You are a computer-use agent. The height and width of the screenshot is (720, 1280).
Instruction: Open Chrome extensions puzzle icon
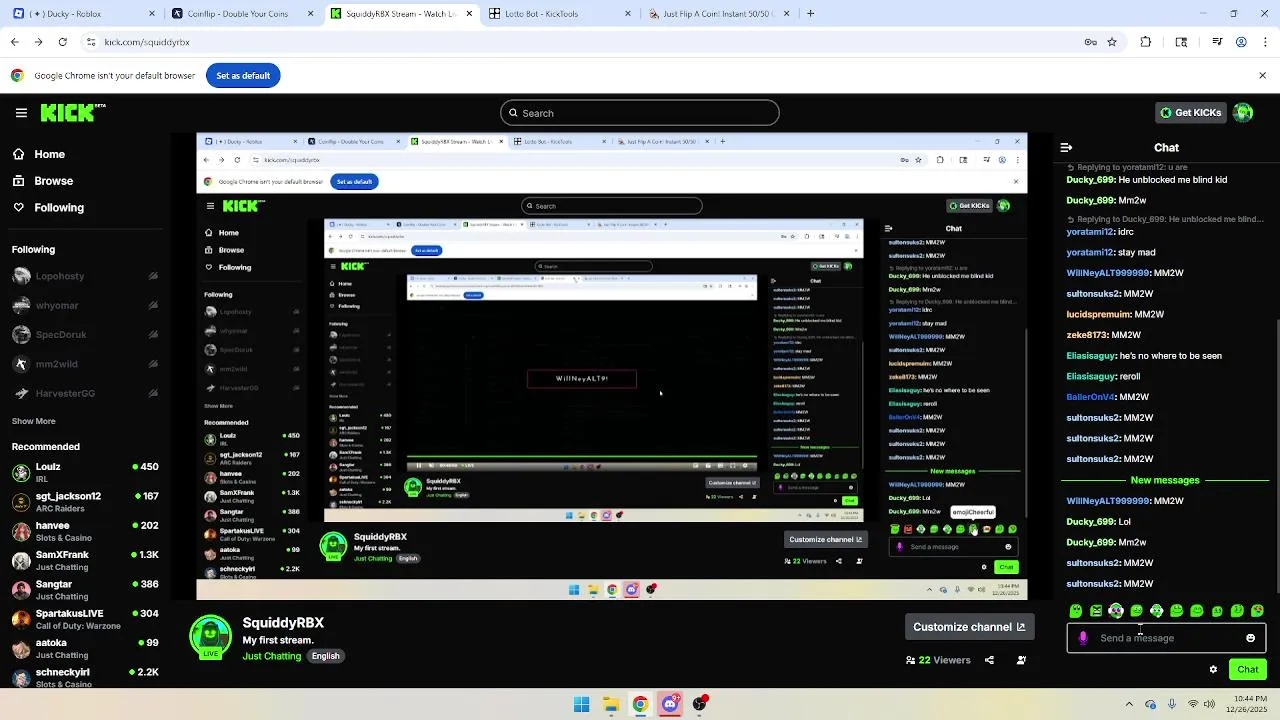coord(1146,42)
